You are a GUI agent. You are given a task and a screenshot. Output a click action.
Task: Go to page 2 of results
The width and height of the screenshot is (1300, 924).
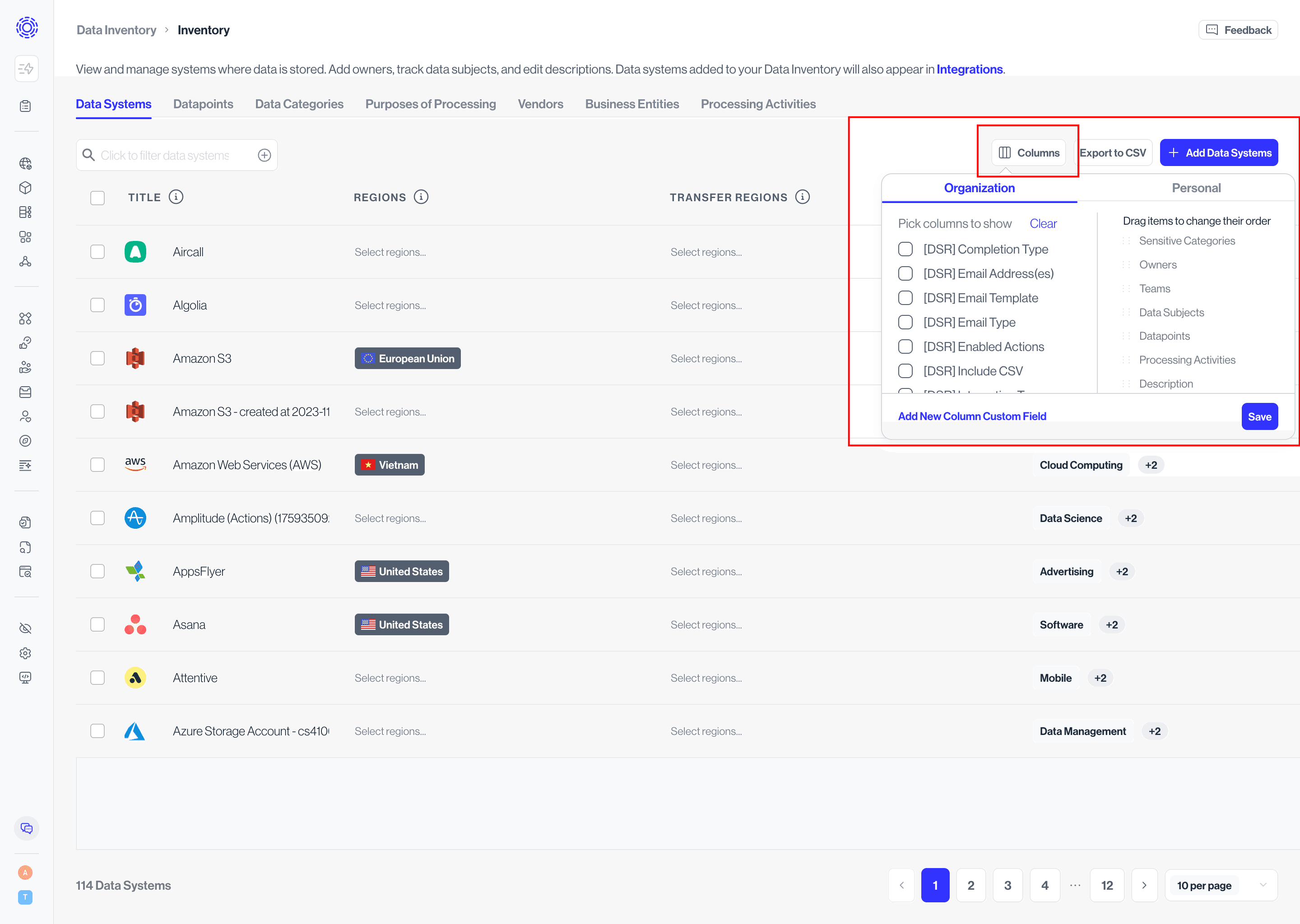click(971, 885)
